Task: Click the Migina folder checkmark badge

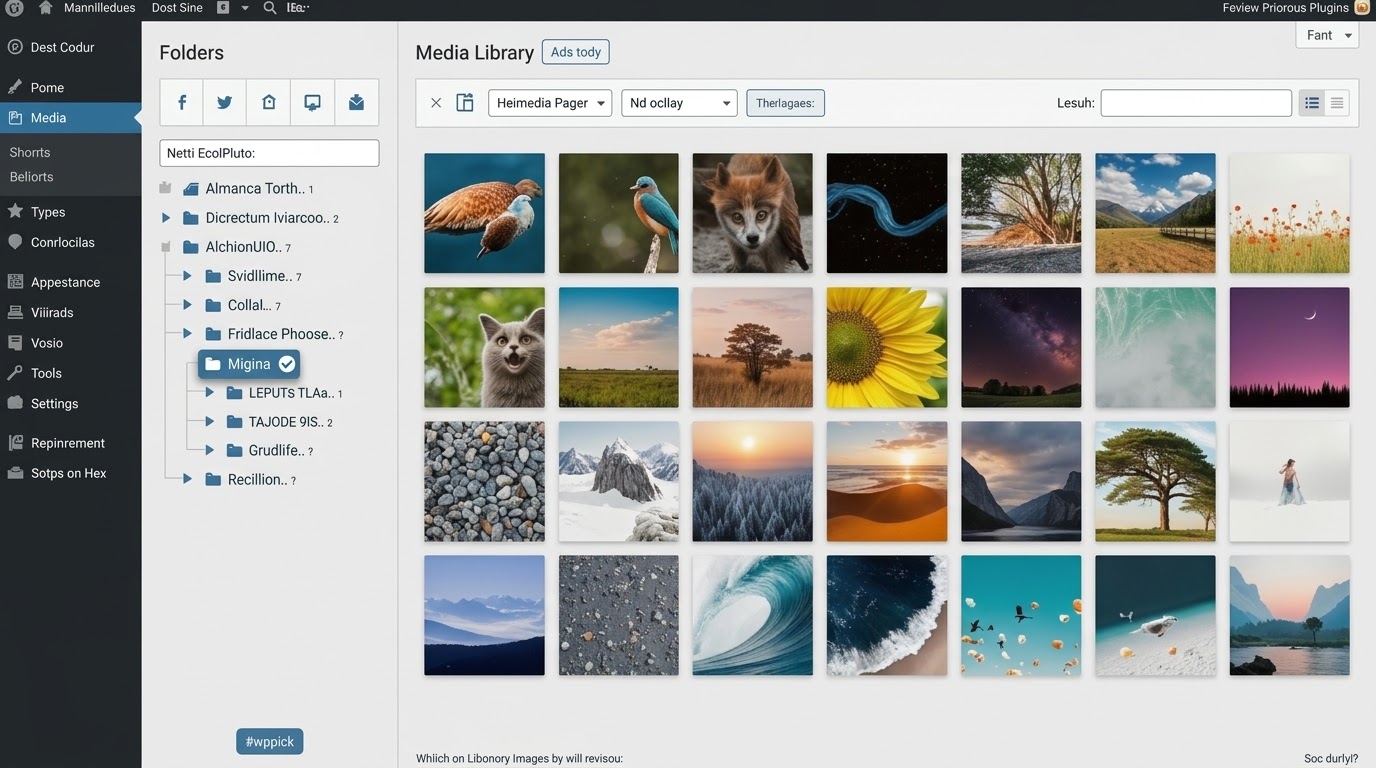Action: tap(287, 364)
